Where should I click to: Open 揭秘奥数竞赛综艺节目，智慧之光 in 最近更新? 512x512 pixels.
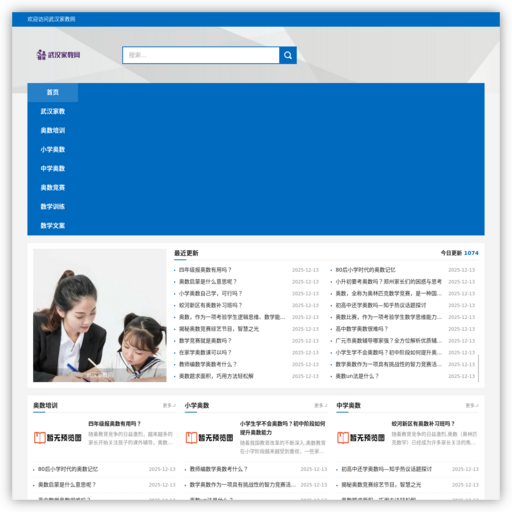click(x=219, y=329)
